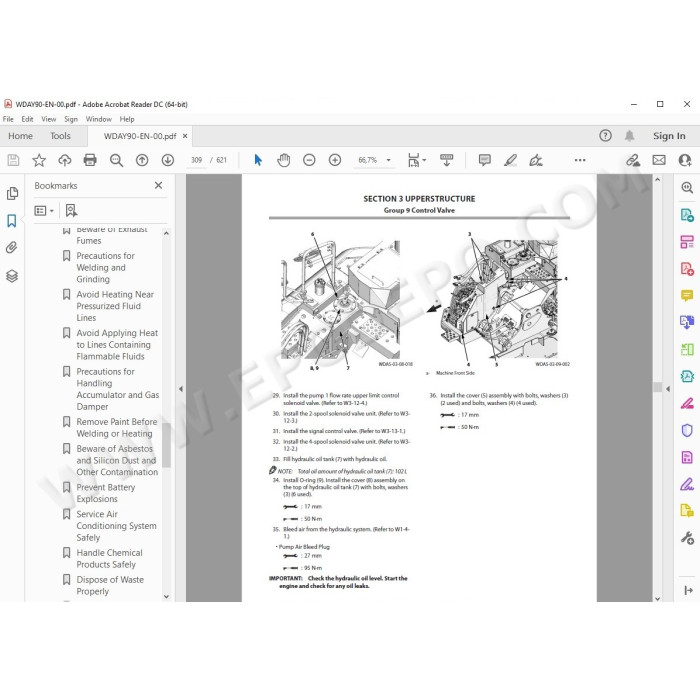Activate the hand pan tool
The image size is (700, 700).
(283, 160)
